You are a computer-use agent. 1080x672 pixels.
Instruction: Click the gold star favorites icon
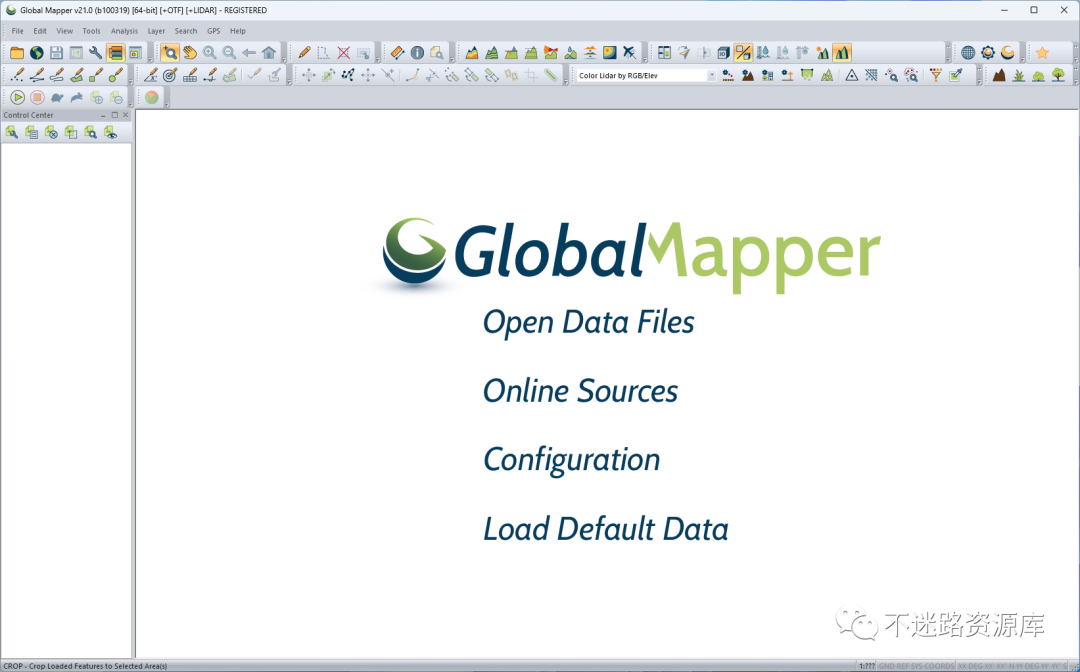[x=1042, y=53]
